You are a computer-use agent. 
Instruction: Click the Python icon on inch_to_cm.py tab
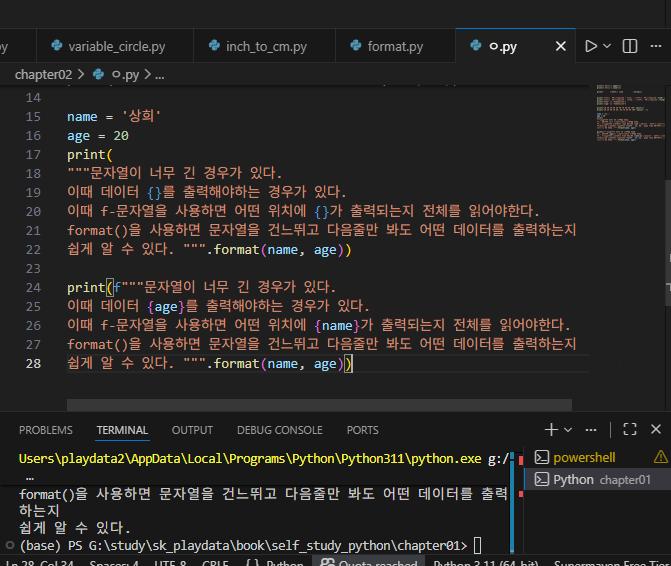tap(214, 45)
